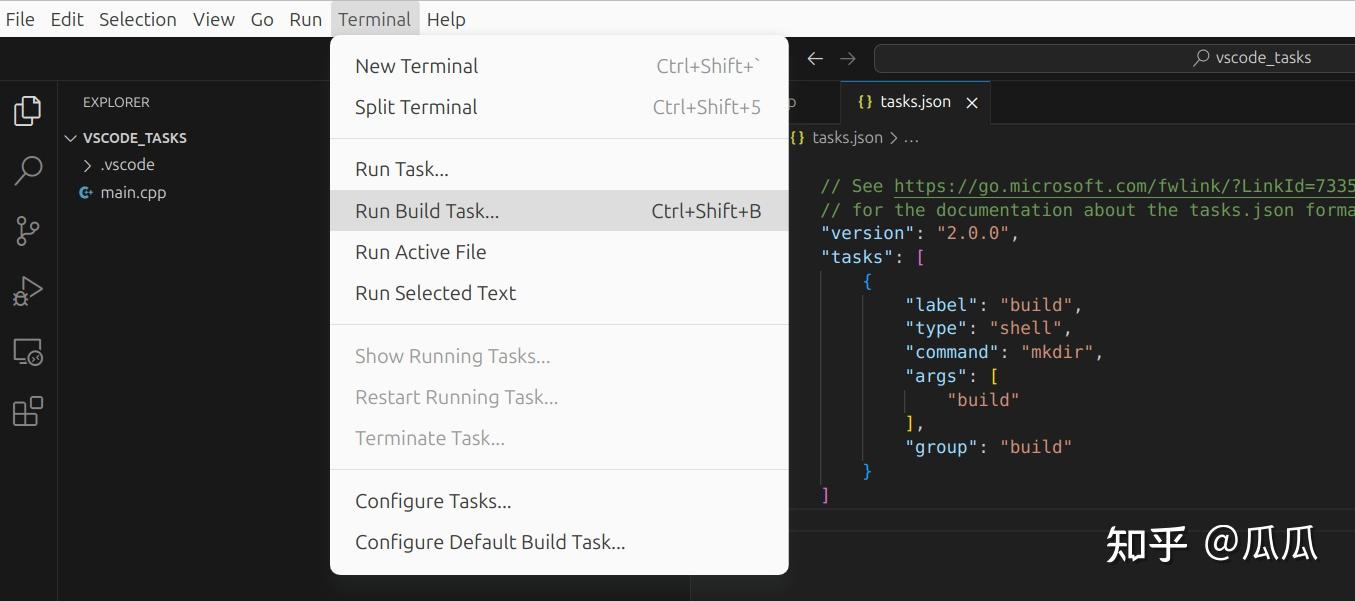
Task: Select Run Build Task from the menu
Action: [x=427, y=210]
